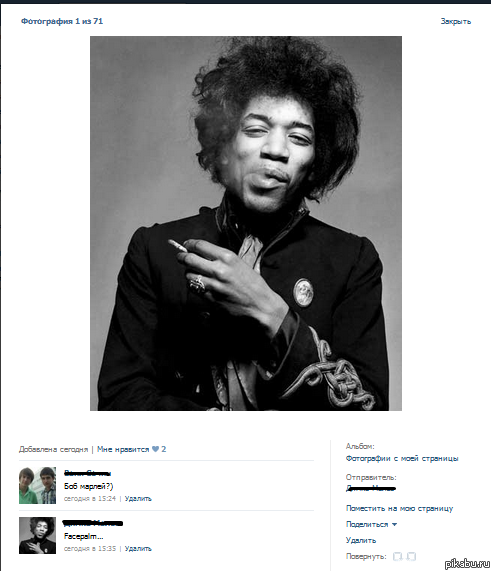Click the Фотография 1 из 71 counter
Image resolution: width=491 pixels, height=571 pixels.
[62, 21]
